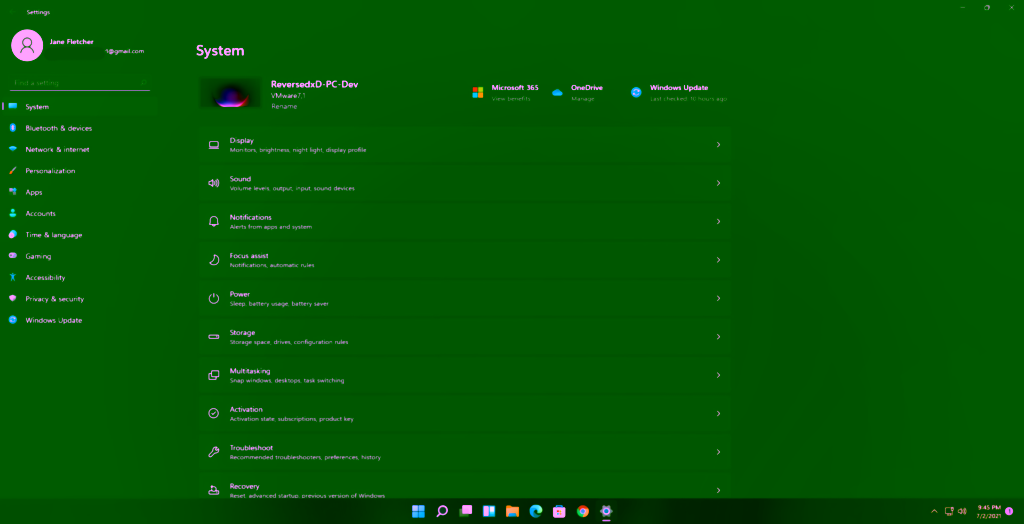The width and height of the screenshot is (1024, 524).
Task: Open the Windows Start button on taskbar
Action: pos(418,511)
